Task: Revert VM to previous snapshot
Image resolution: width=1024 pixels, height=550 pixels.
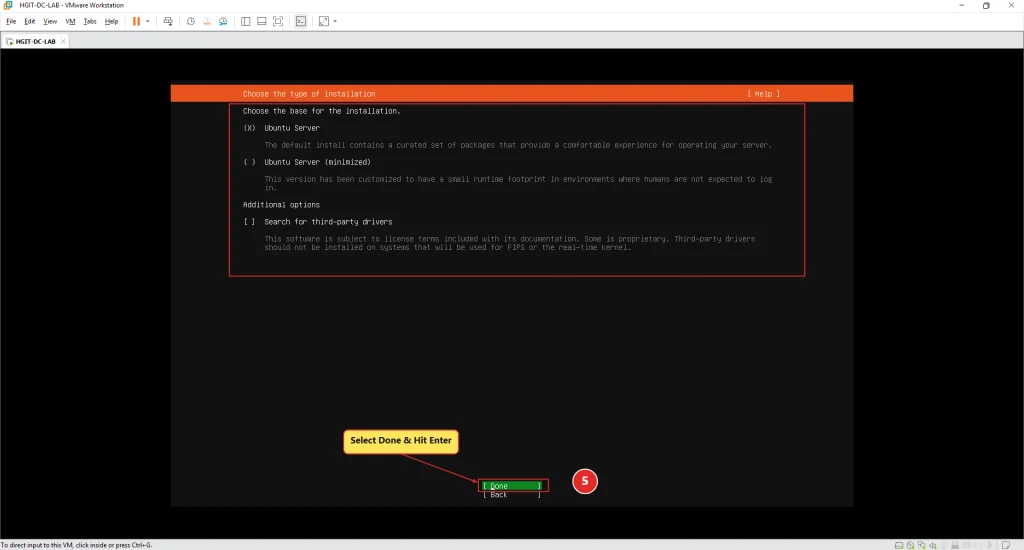Action: [207, 21]
